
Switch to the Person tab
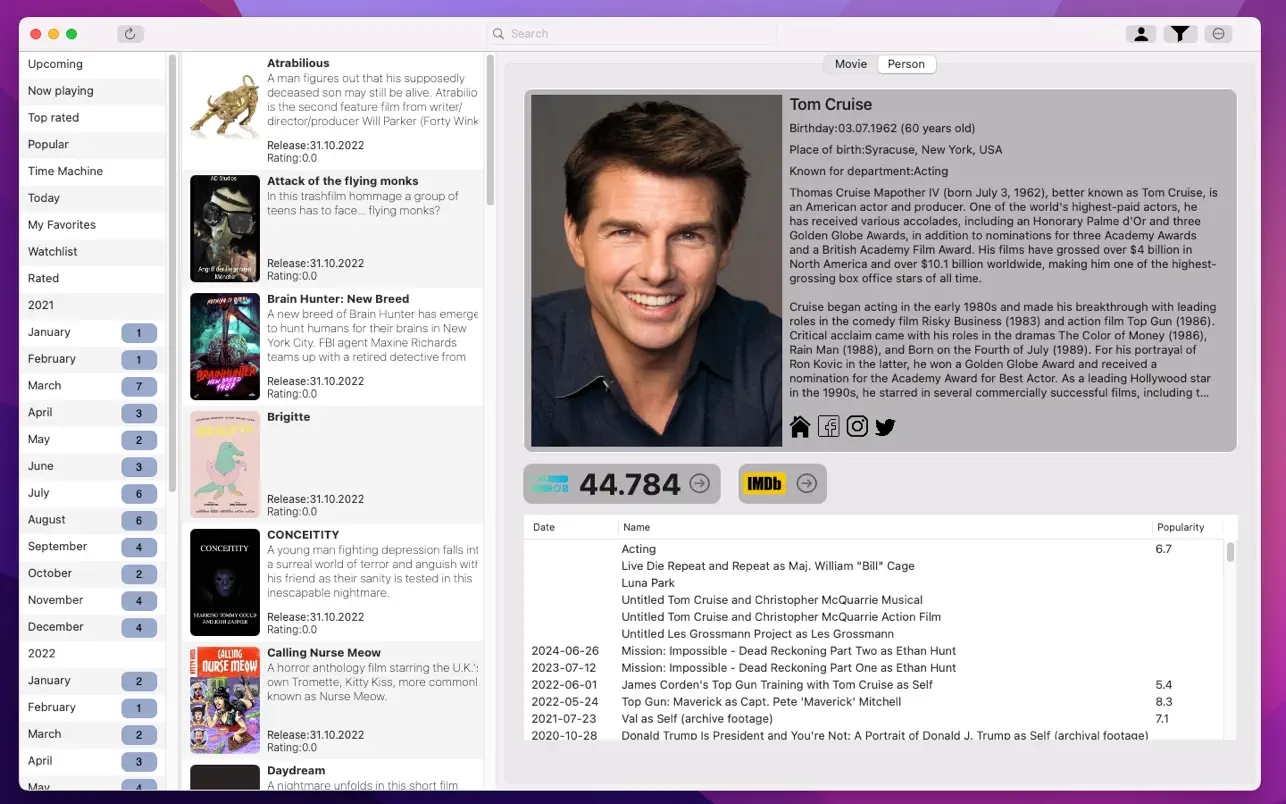906,64
